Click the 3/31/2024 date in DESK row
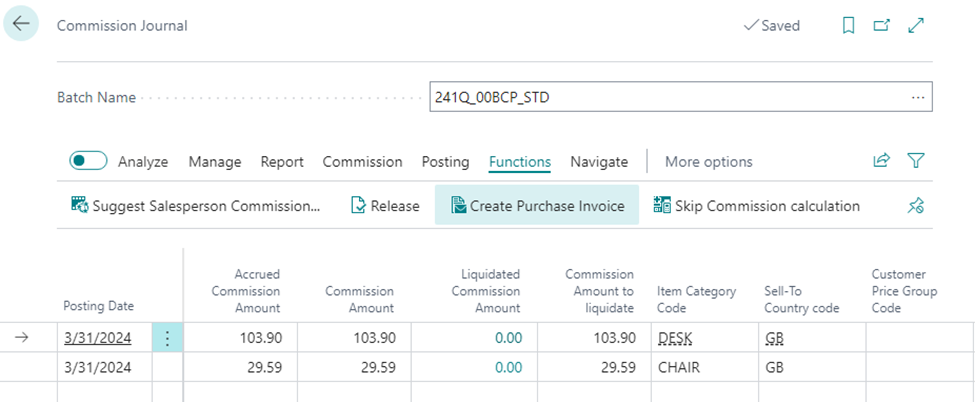Screen dimensions: 975x402 click(98, 337)
